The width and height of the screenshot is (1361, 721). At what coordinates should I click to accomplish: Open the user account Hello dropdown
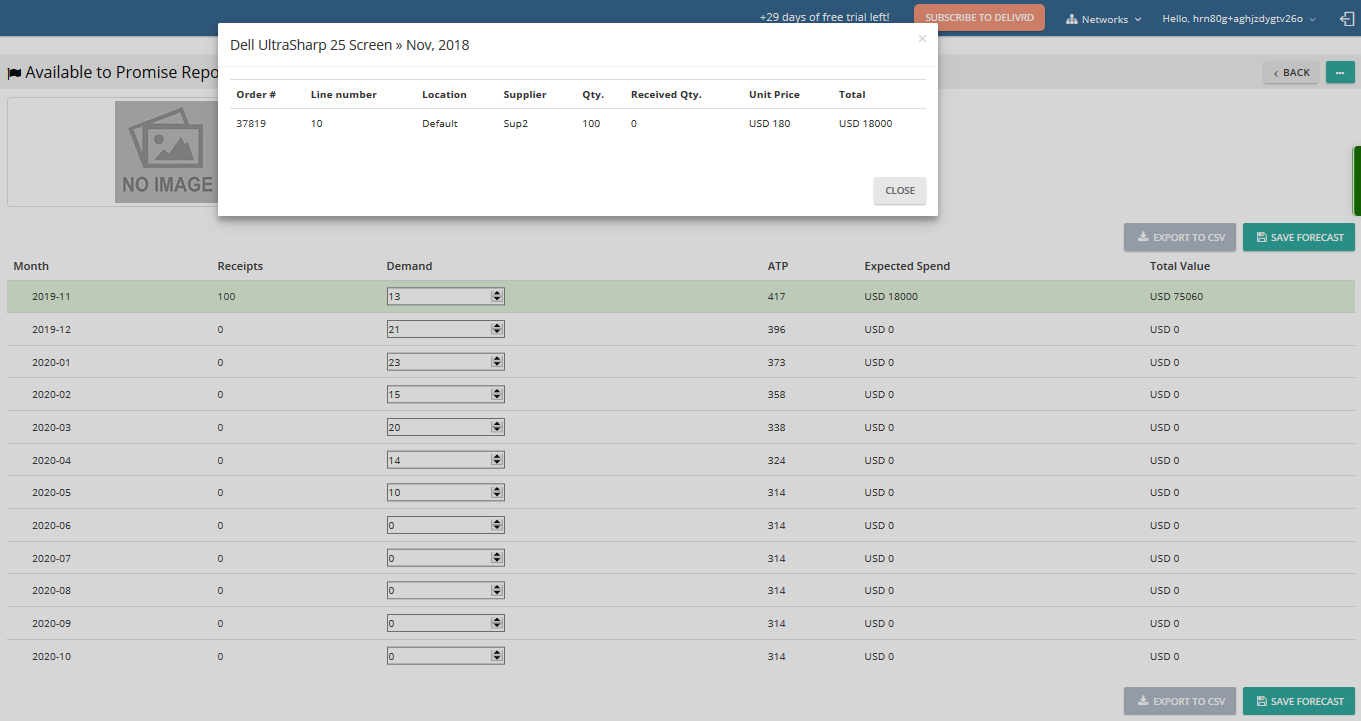1239,19
